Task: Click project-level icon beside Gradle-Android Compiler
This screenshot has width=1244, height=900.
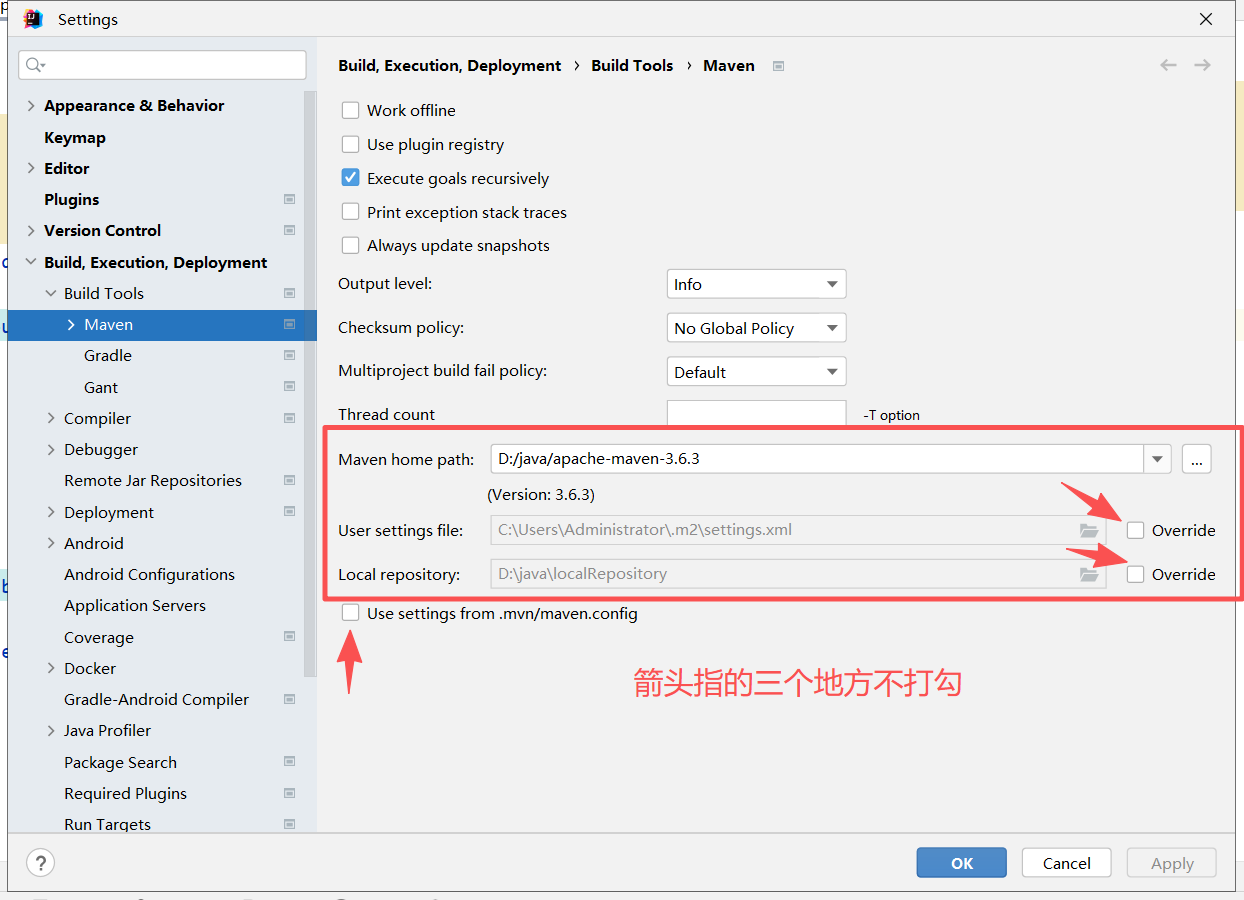Action: coord(289,699)
